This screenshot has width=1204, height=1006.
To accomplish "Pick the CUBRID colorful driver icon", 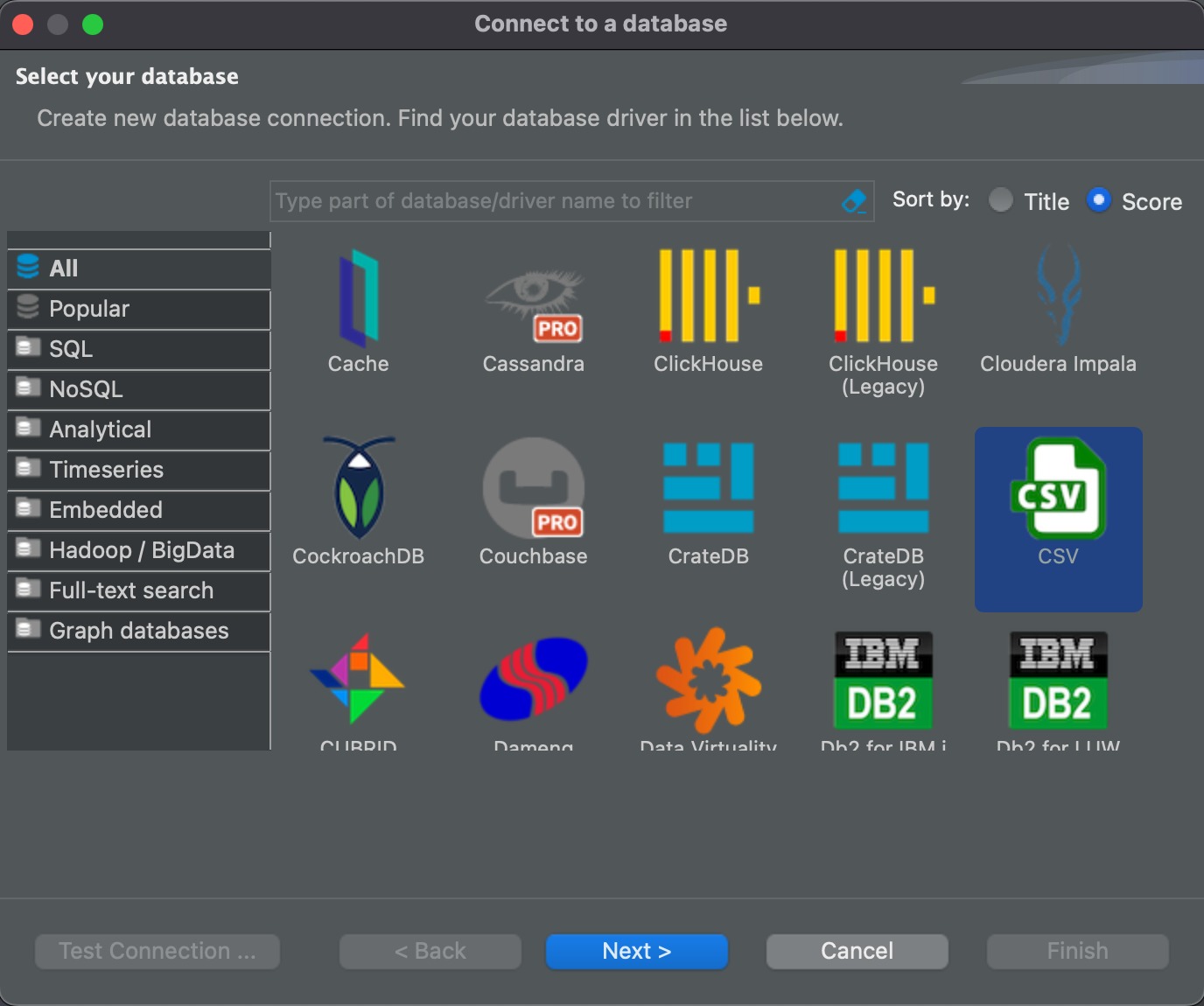I will click(358, 679).
